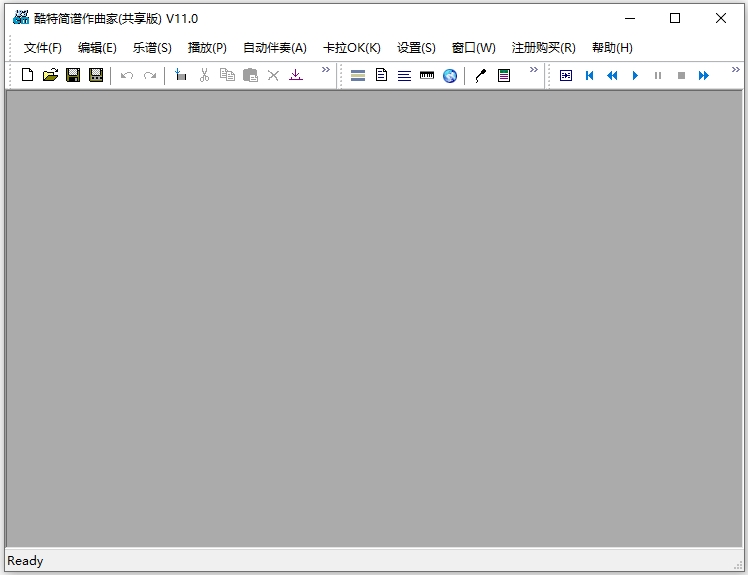
Task: Open the 注册购买(R) menu
Action: pos(544,48)
